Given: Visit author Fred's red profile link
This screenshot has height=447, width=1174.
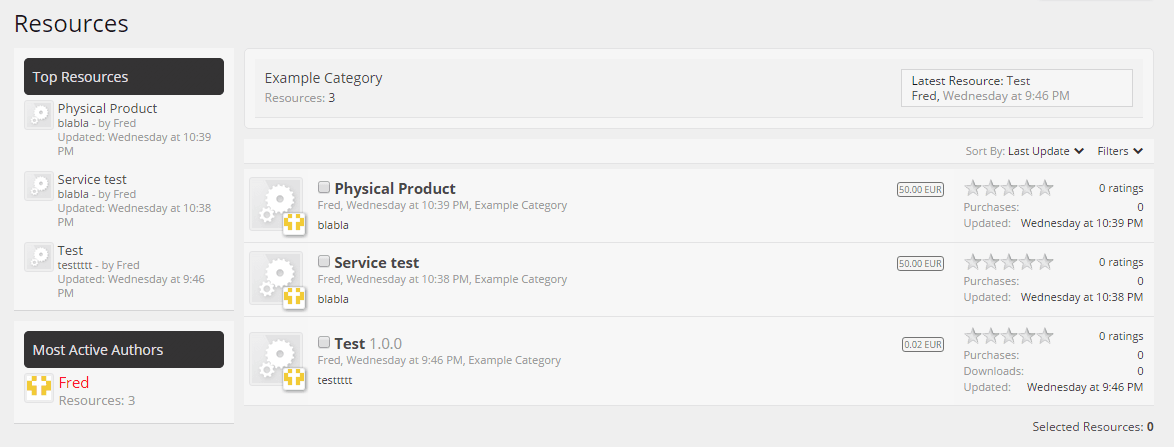Looking at the screenshot, I should pyautogui.click(x=74, y=383).
